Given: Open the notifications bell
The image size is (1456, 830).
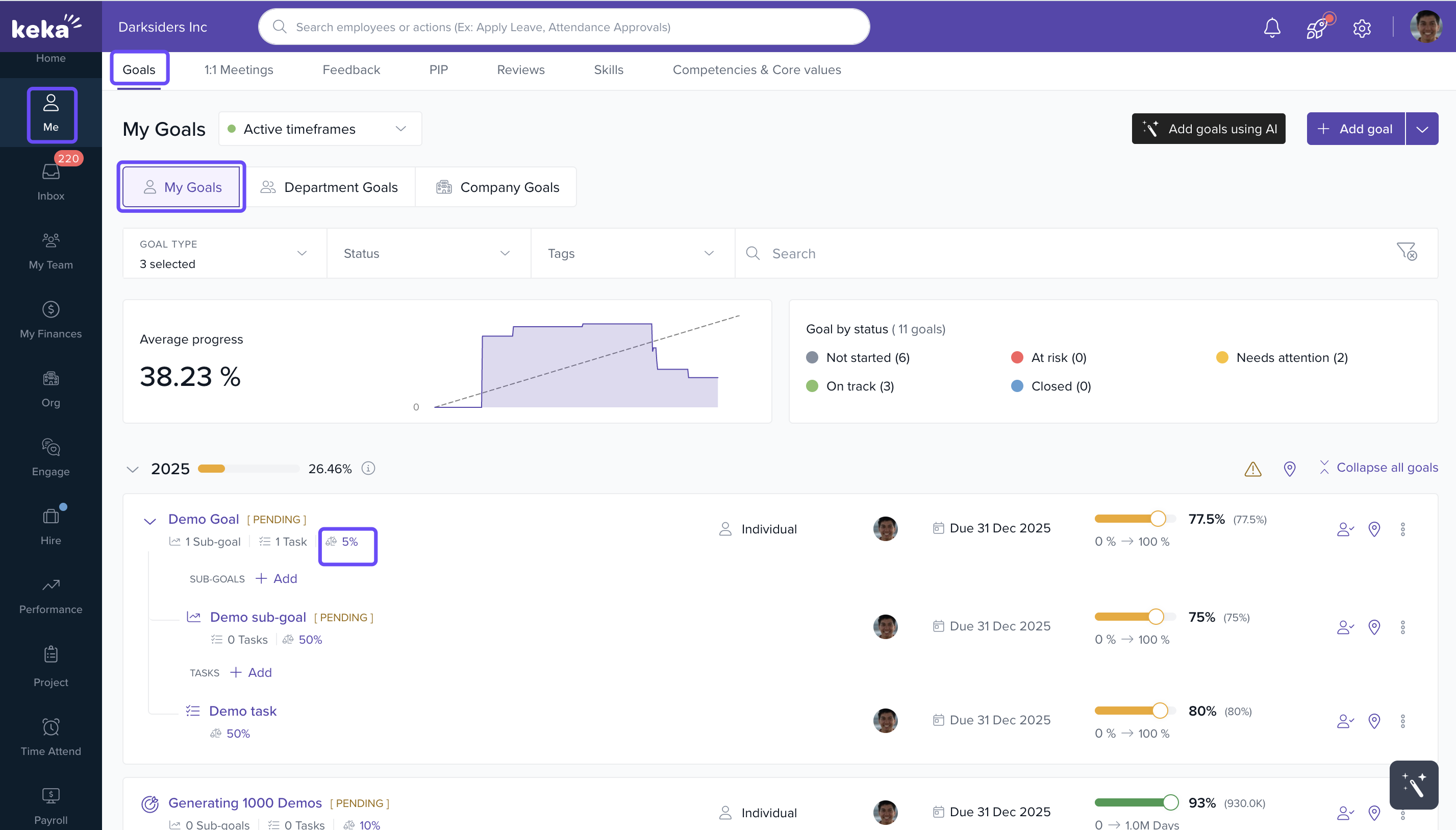Looking at the screenshot, I should 1271,28.
